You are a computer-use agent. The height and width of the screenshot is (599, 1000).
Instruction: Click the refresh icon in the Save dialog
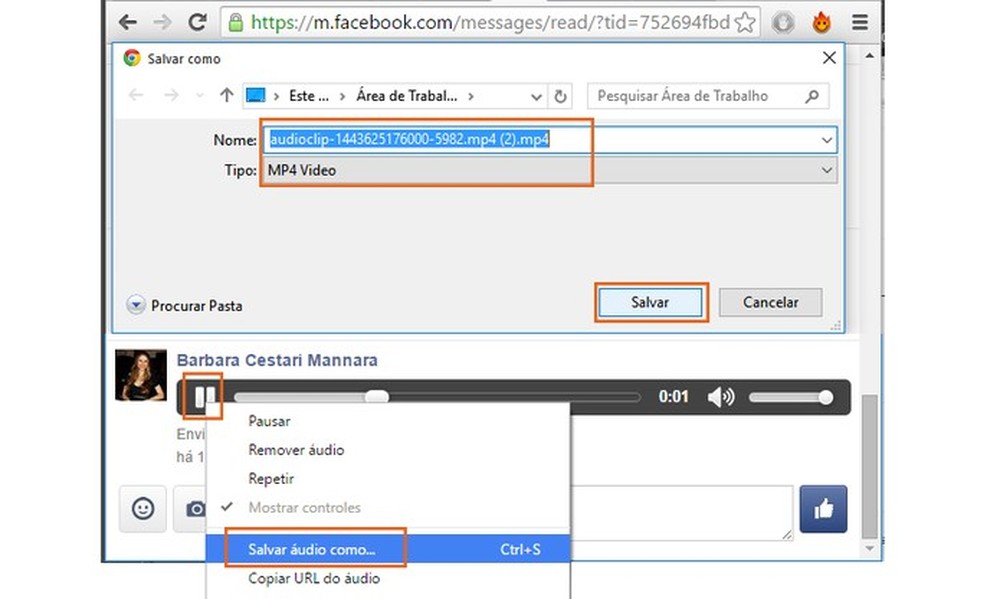coord(560,95)
